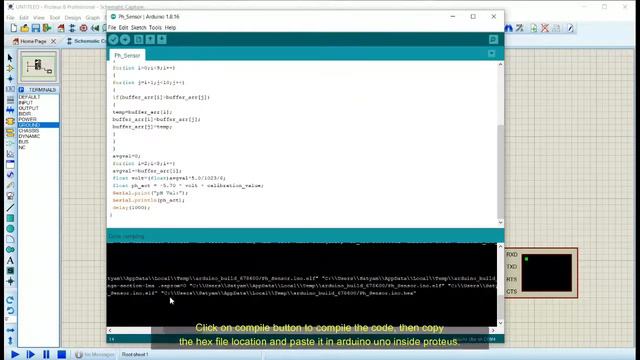Select Proteus 2D circle drawing tool
The height and width of the screenshot is (360, 640).
[10, 229]
